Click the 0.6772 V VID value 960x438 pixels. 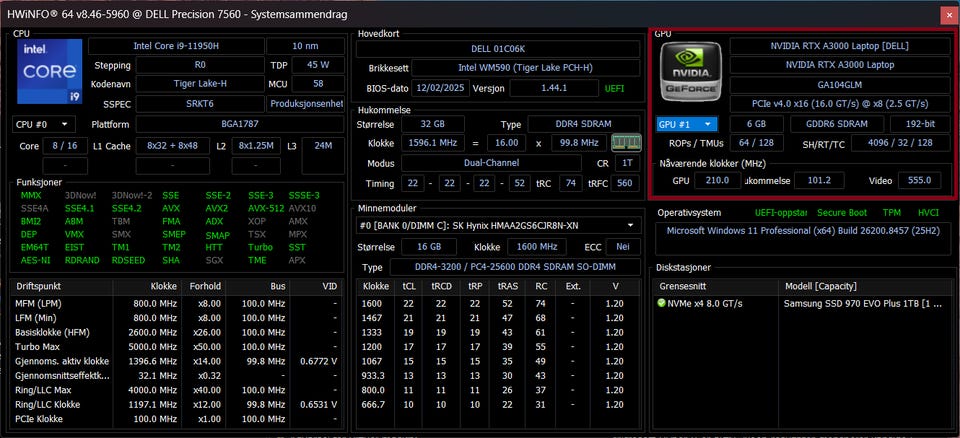coord(318,361)
